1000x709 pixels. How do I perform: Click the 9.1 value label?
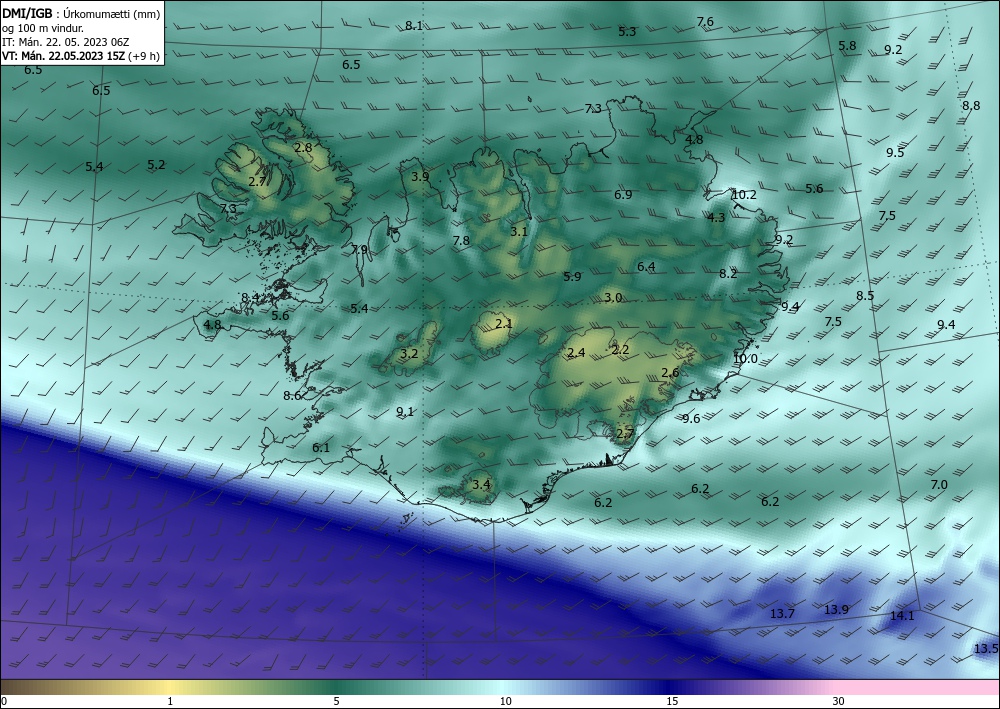point(405,412)
